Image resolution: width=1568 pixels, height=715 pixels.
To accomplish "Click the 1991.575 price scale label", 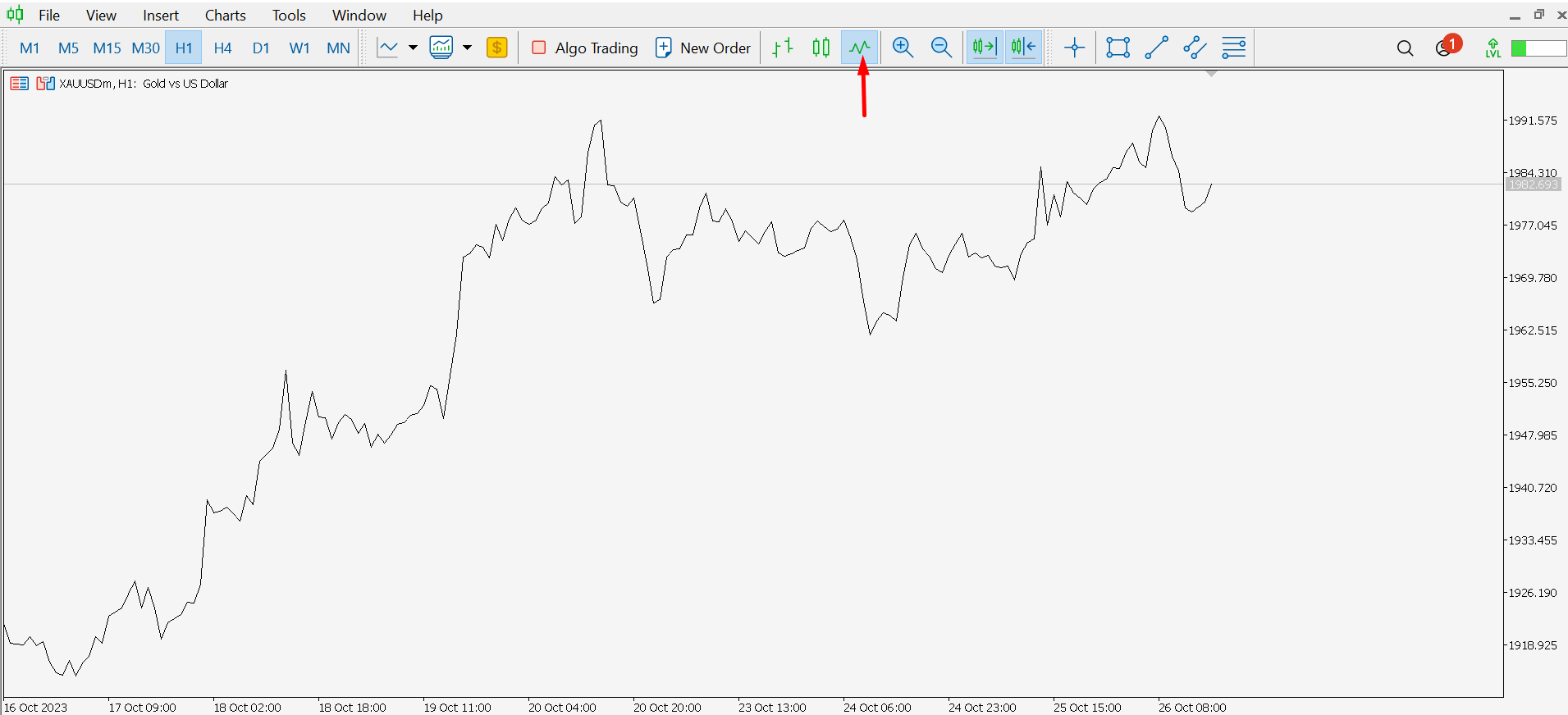I will tap(1533, 121).
